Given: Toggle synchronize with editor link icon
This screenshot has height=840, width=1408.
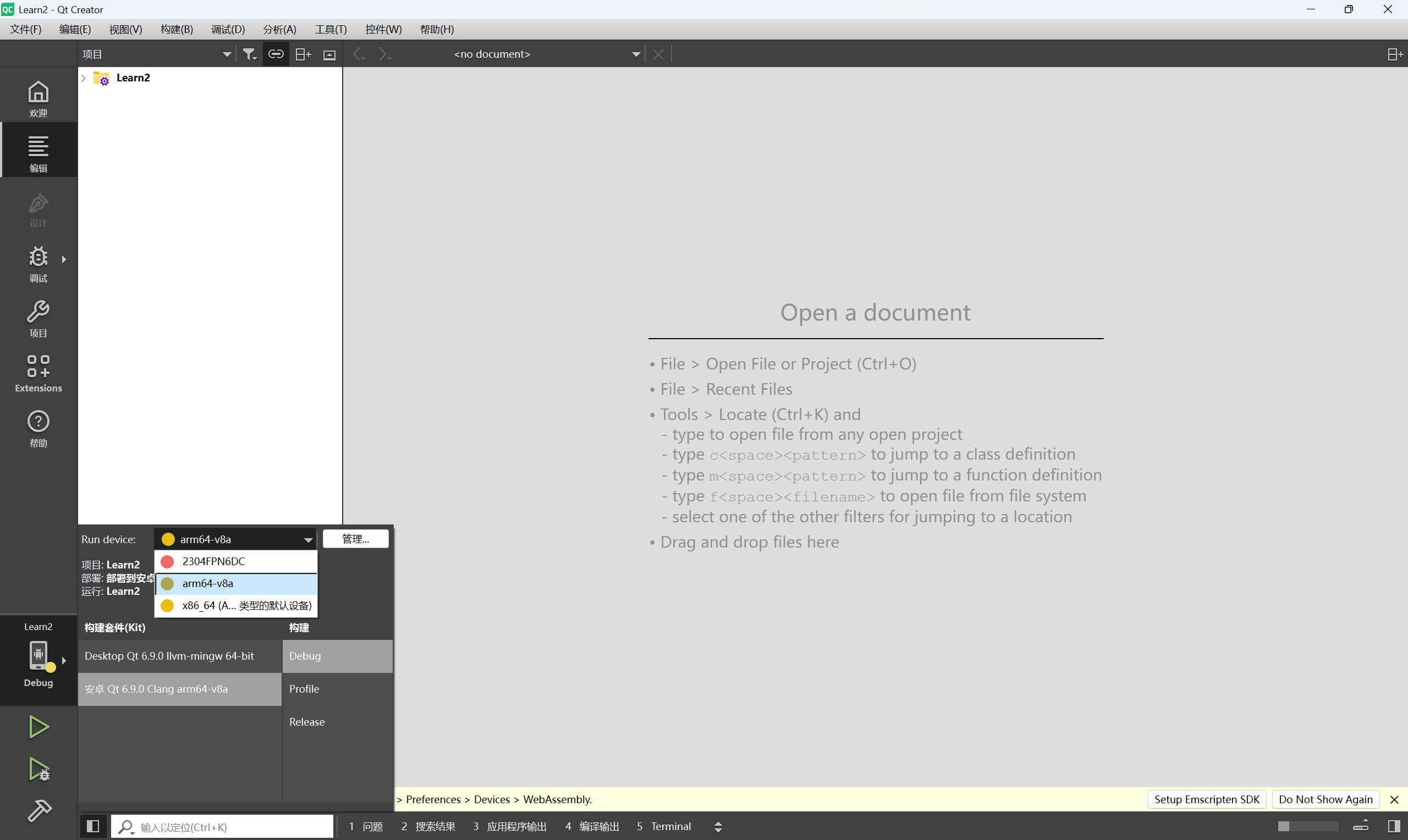Looking at the screenshot, I should pos(276,54).
